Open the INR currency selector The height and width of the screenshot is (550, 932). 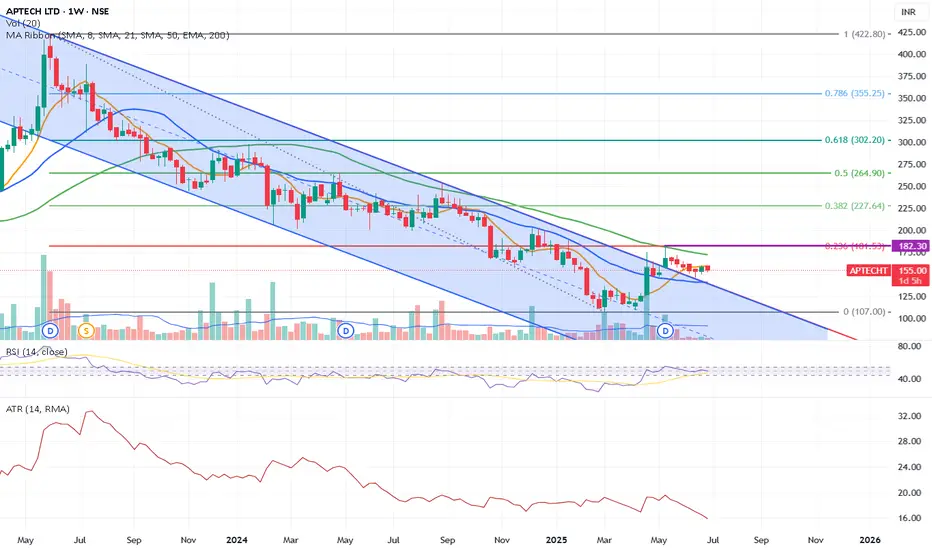[x=908, y=12]
